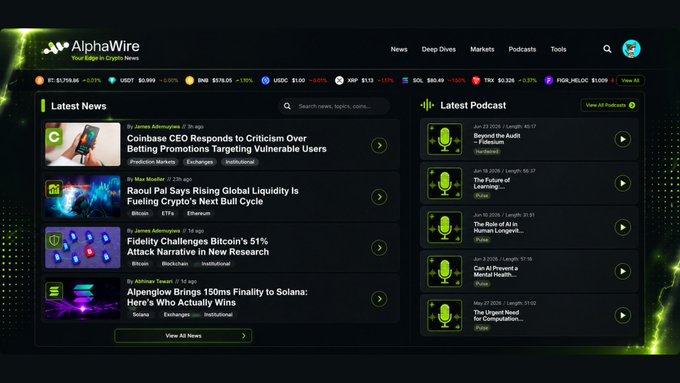Click Can AI Prevent microphone thumbnail

tap(445, 272)
